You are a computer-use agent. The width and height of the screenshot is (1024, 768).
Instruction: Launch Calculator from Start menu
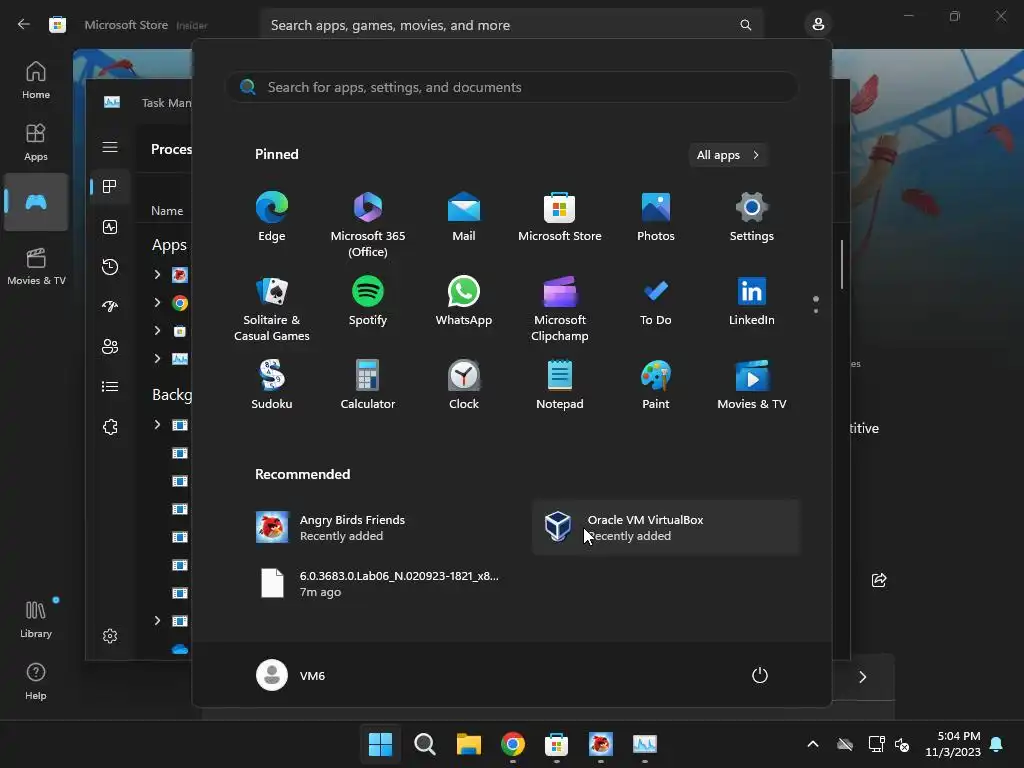pyautogui.click(x=368, y=385)
